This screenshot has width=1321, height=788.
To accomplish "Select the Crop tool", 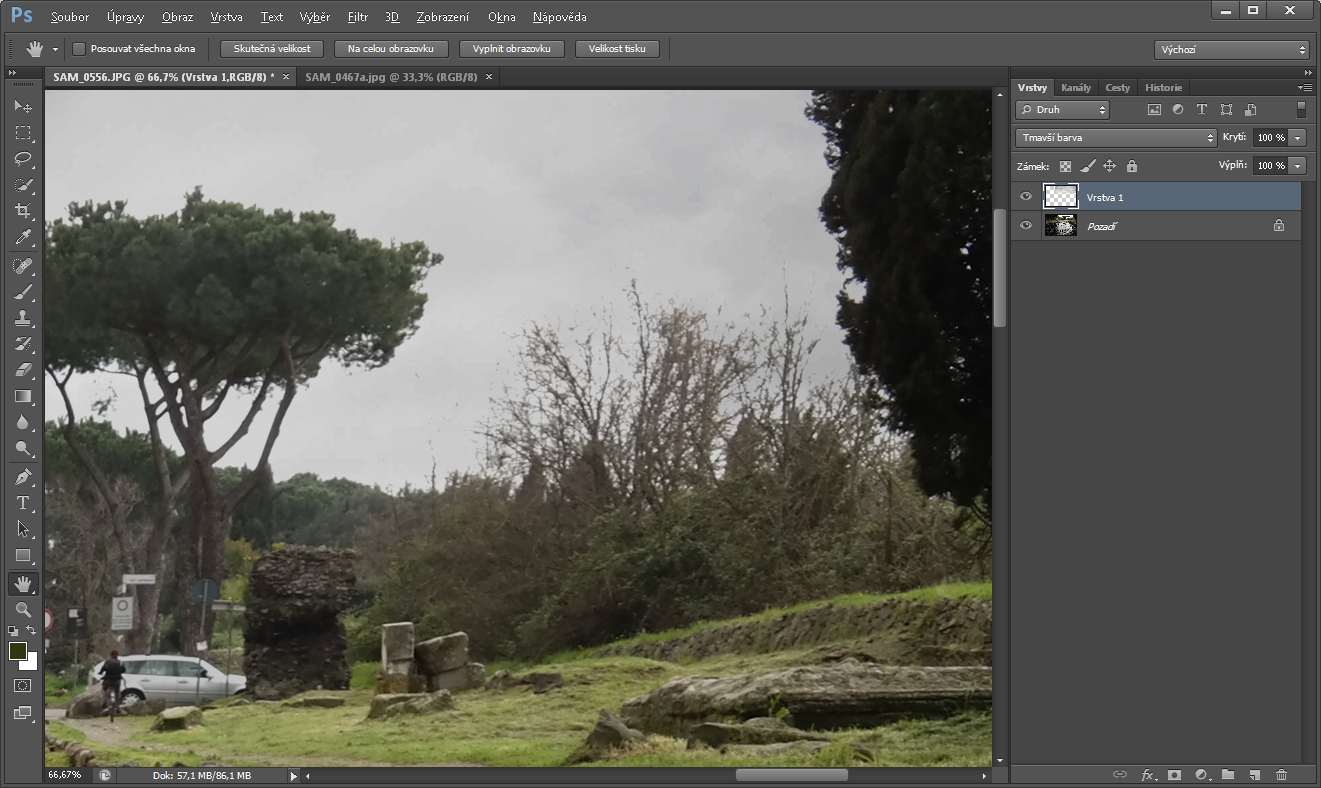I will click(23, 211).
